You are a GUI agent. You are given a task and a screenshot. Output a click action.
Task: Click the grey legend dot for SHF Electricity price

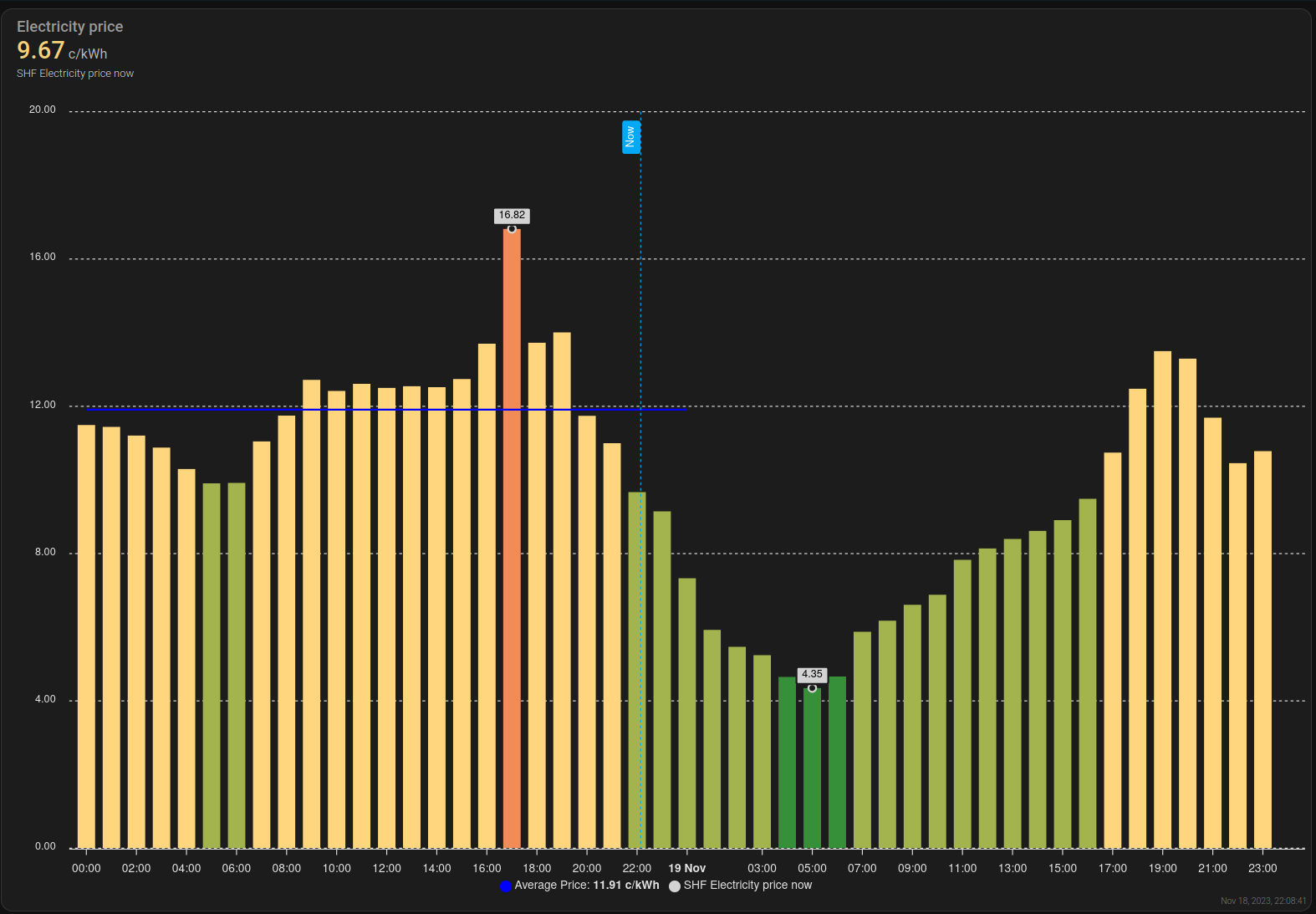click(x=674, y=886)
